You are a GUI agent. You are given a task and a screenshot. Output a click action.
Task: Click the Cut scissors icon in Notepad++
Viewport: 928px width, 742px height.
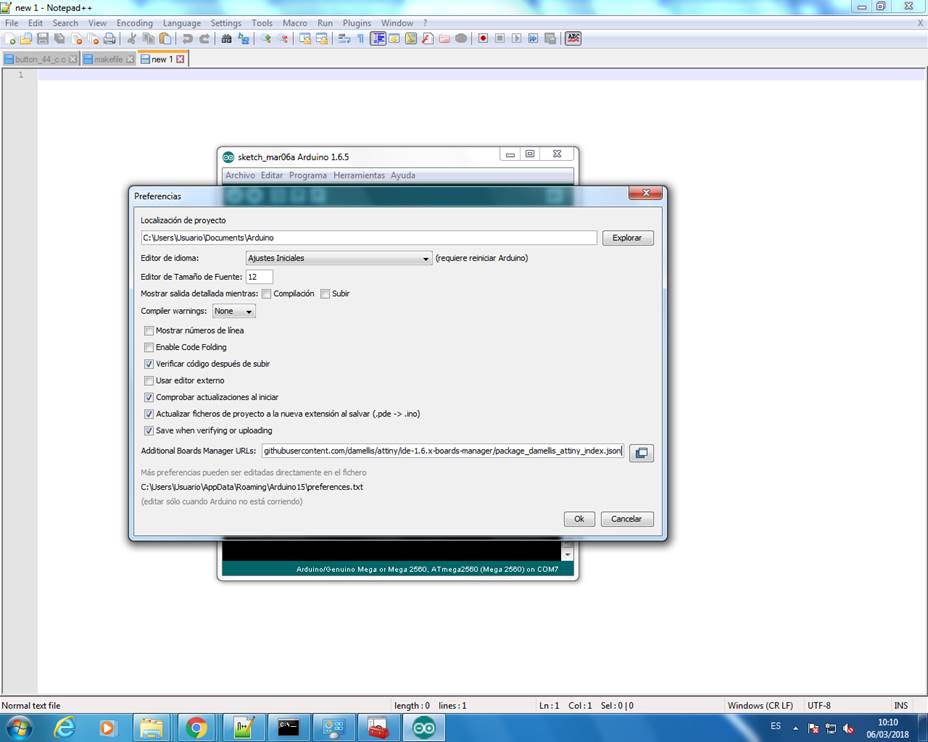point(131,39)
